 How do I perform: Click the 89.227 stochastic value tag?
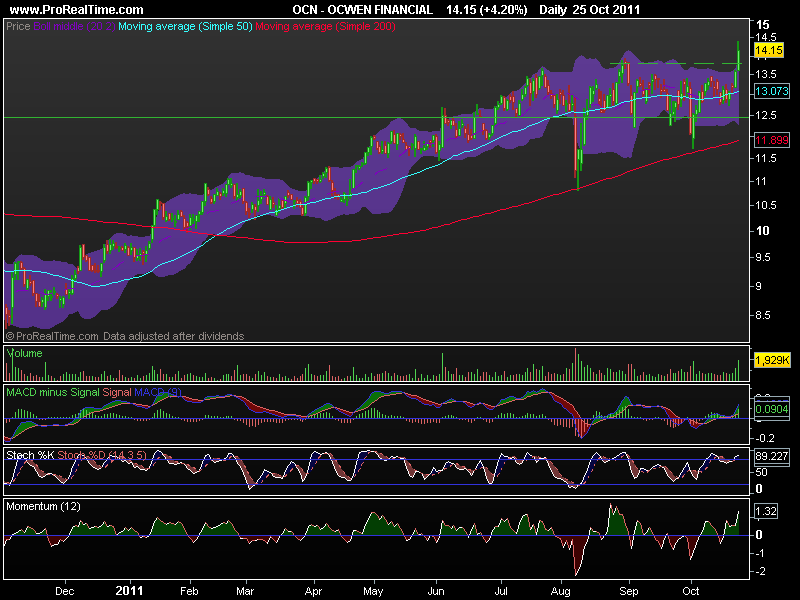[771, 456]
